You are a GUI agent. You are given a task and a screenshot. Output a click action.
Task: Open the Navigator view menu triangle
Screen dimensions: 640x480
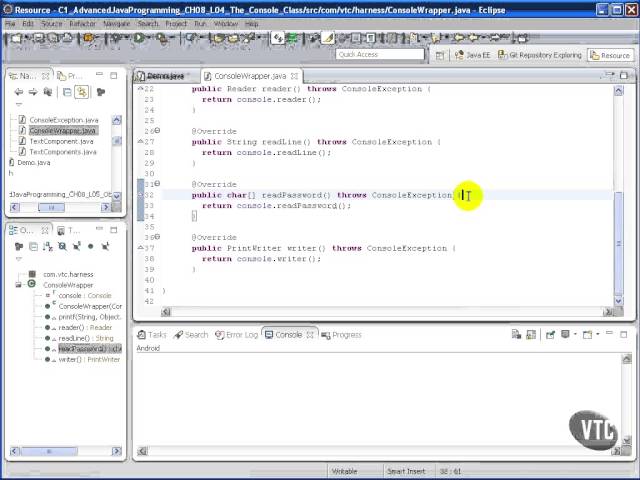point(18,104)
